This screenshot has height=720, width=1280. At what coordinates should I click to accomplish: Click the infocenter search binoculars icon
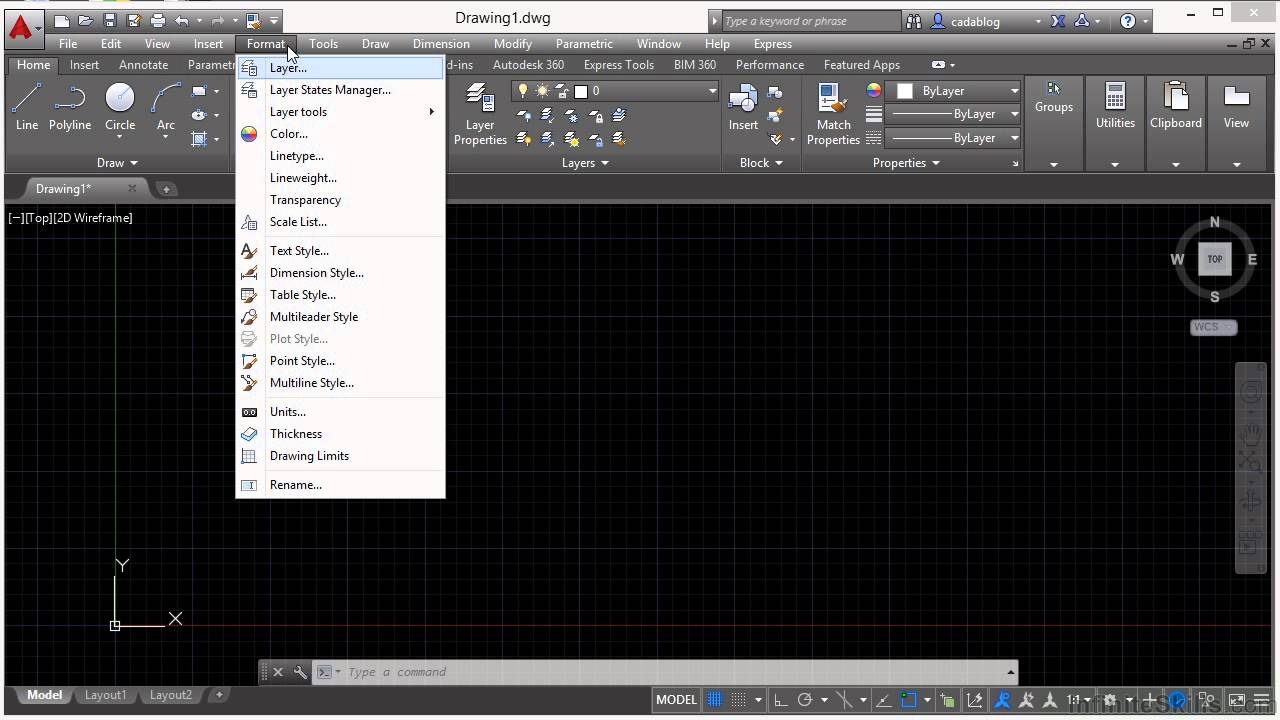[914, 21]
